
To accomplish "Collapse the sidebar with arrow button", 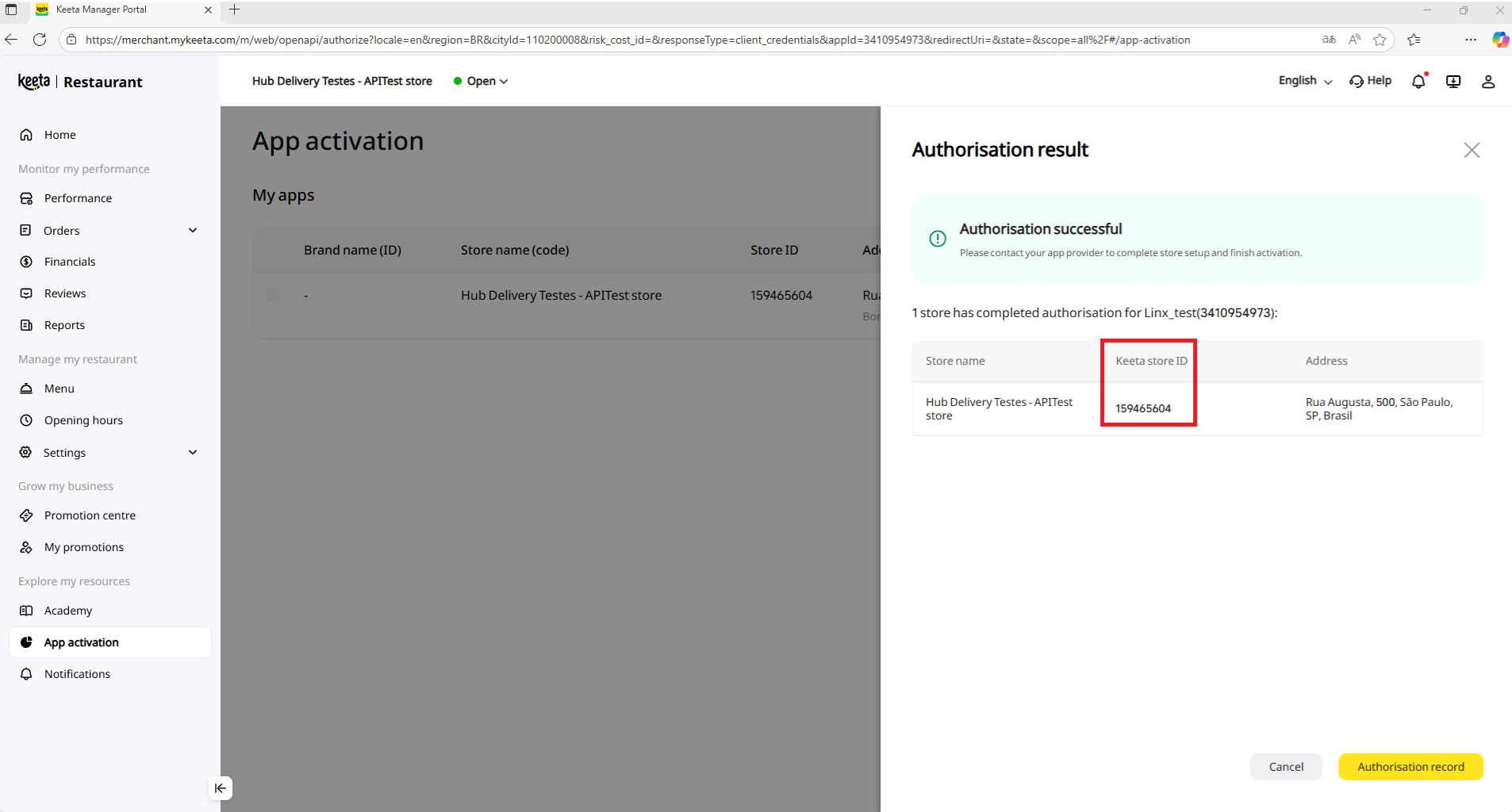I will (221, 788).
